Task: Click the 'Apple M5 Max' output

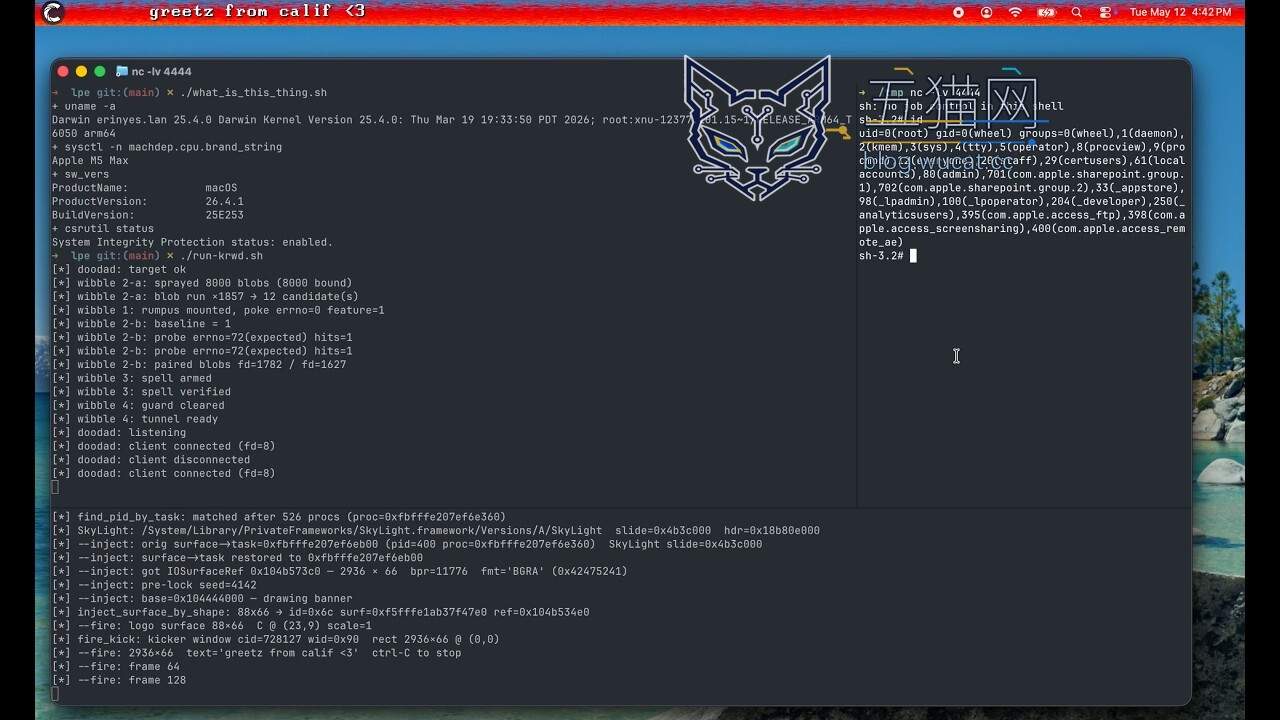Action: [x=90, y=161]
